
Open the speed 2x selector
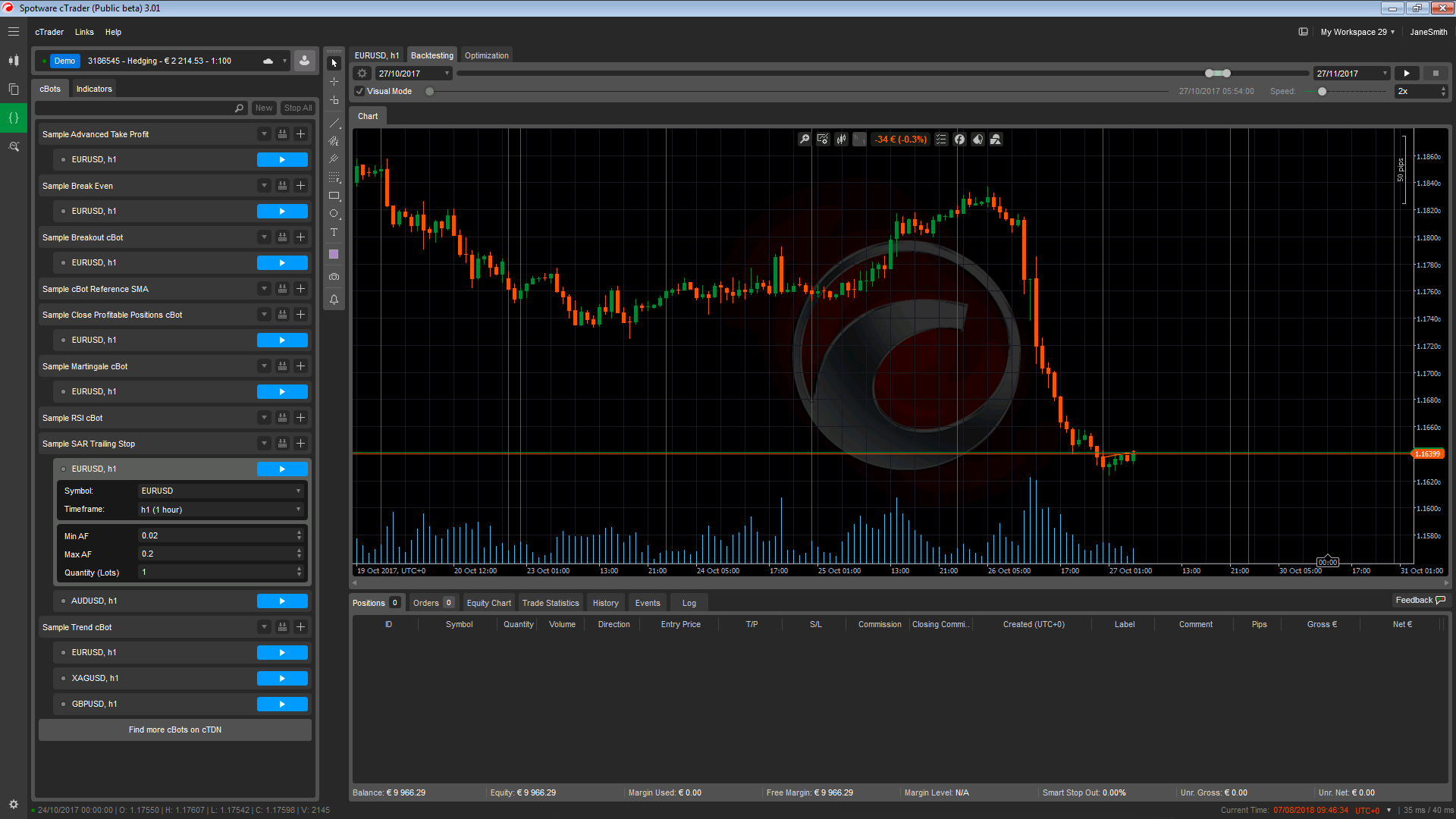(x=1421, y=91)
